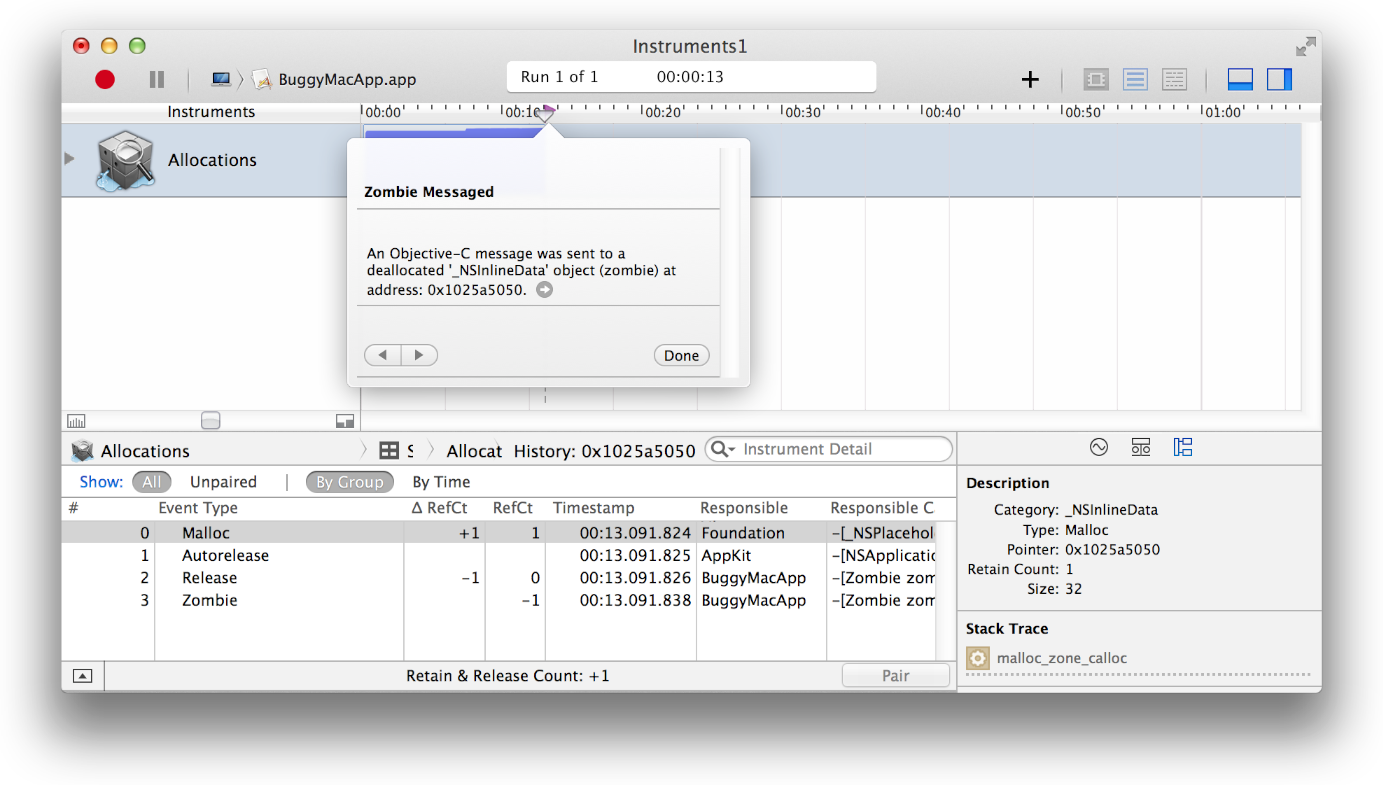1383x785 pixels.
Task: Expand the Allocations instrument track
Action: (x=69, y=158)
